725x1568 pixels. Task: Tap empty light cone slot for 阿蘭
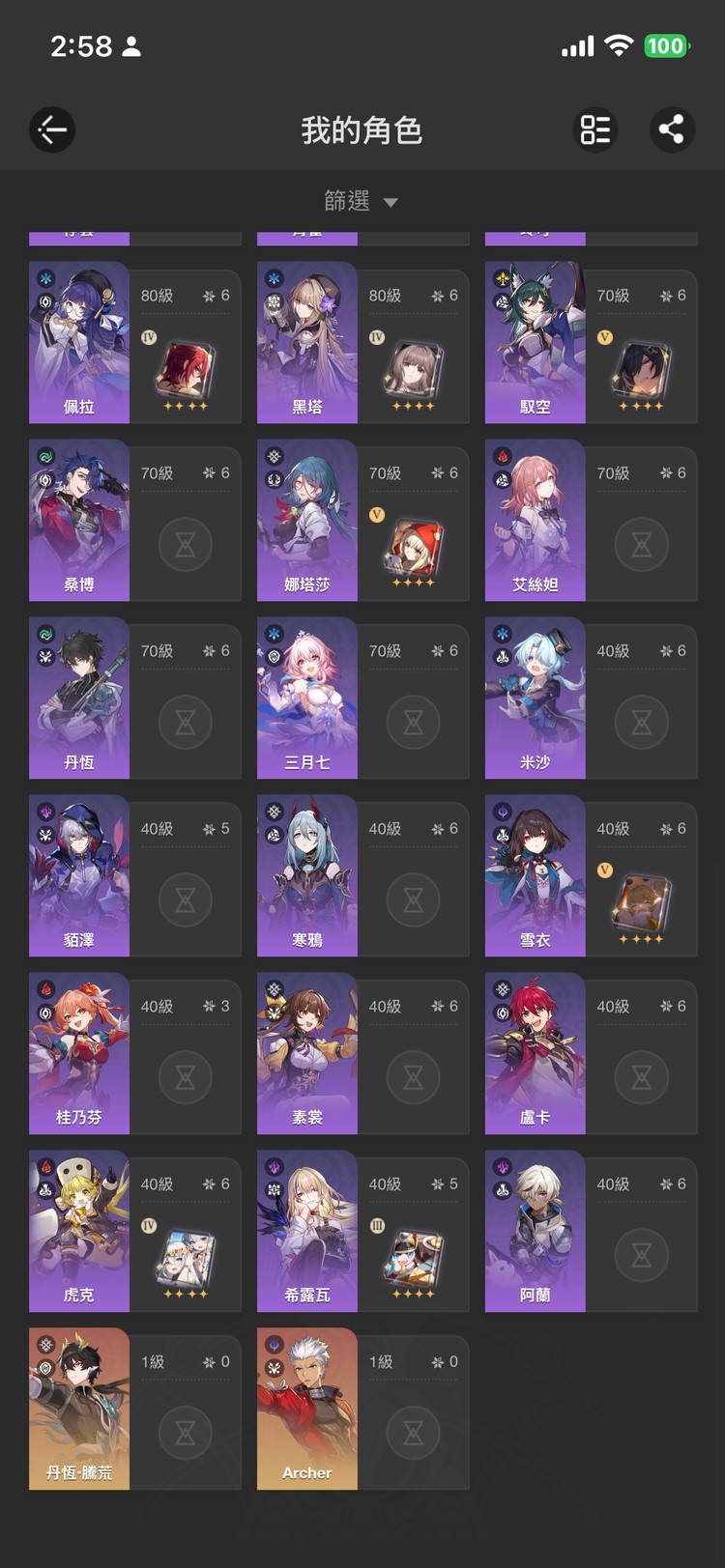pos(642,1255)
